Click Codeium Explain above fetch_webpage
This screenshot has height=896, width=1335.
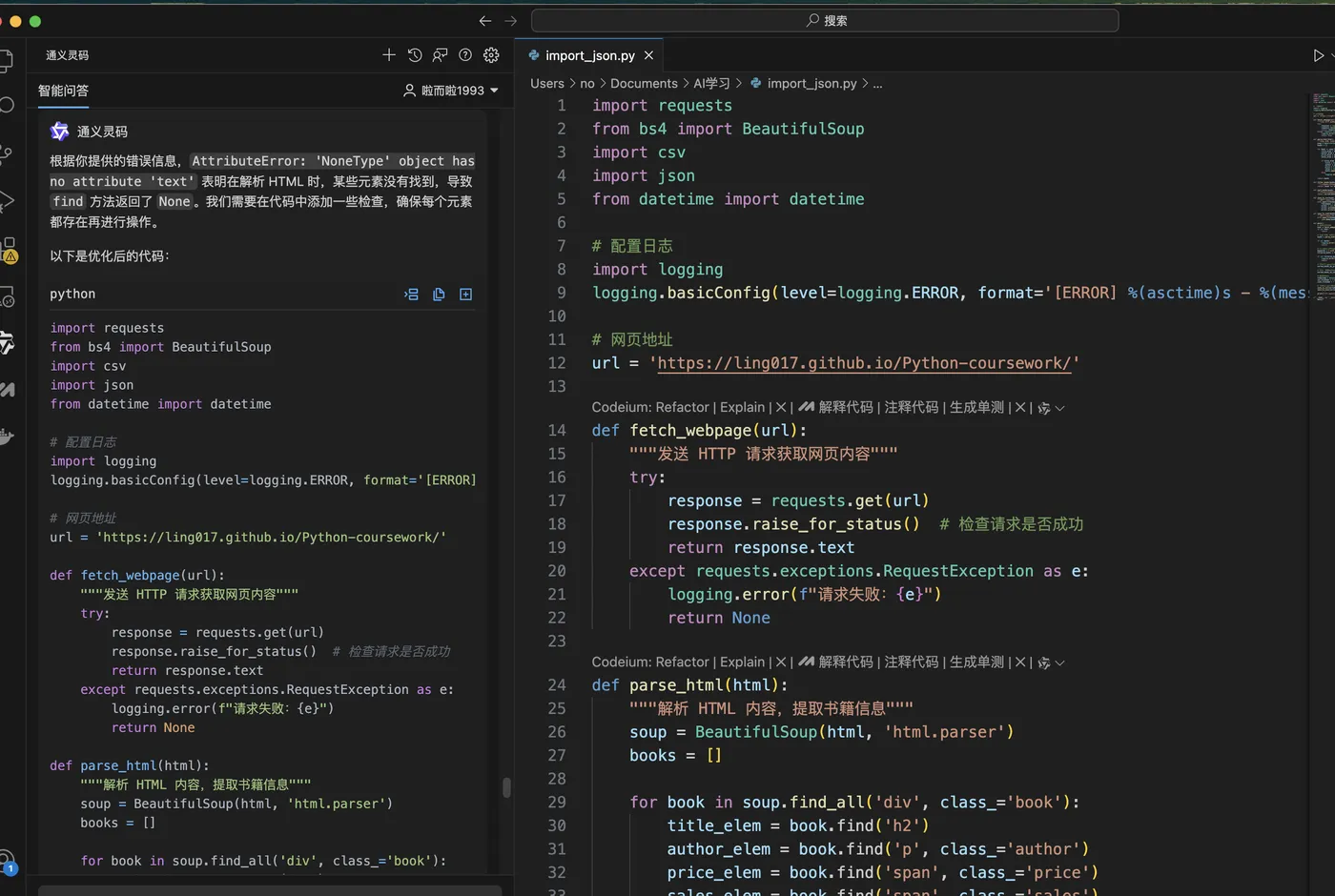point(743,407)
